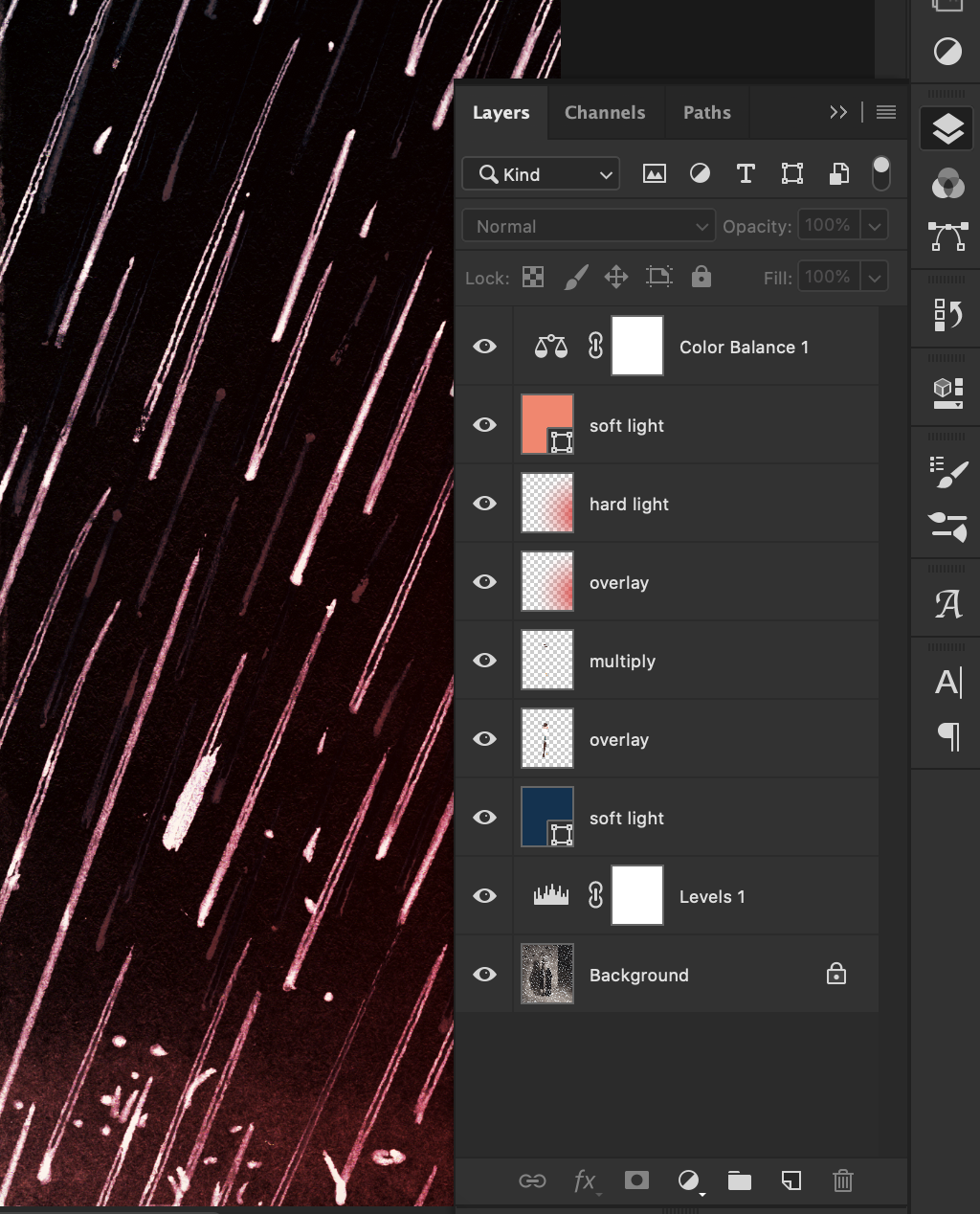Select Levels 1 white layer mask
This screenshot has height=1214, width=980.
point(637,895)
